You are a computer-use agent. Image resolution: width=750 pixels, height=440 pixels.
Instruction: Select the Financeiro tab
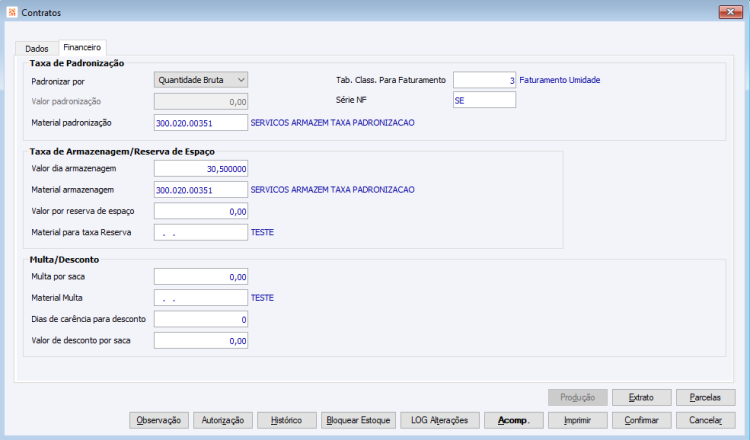[82, 47]
